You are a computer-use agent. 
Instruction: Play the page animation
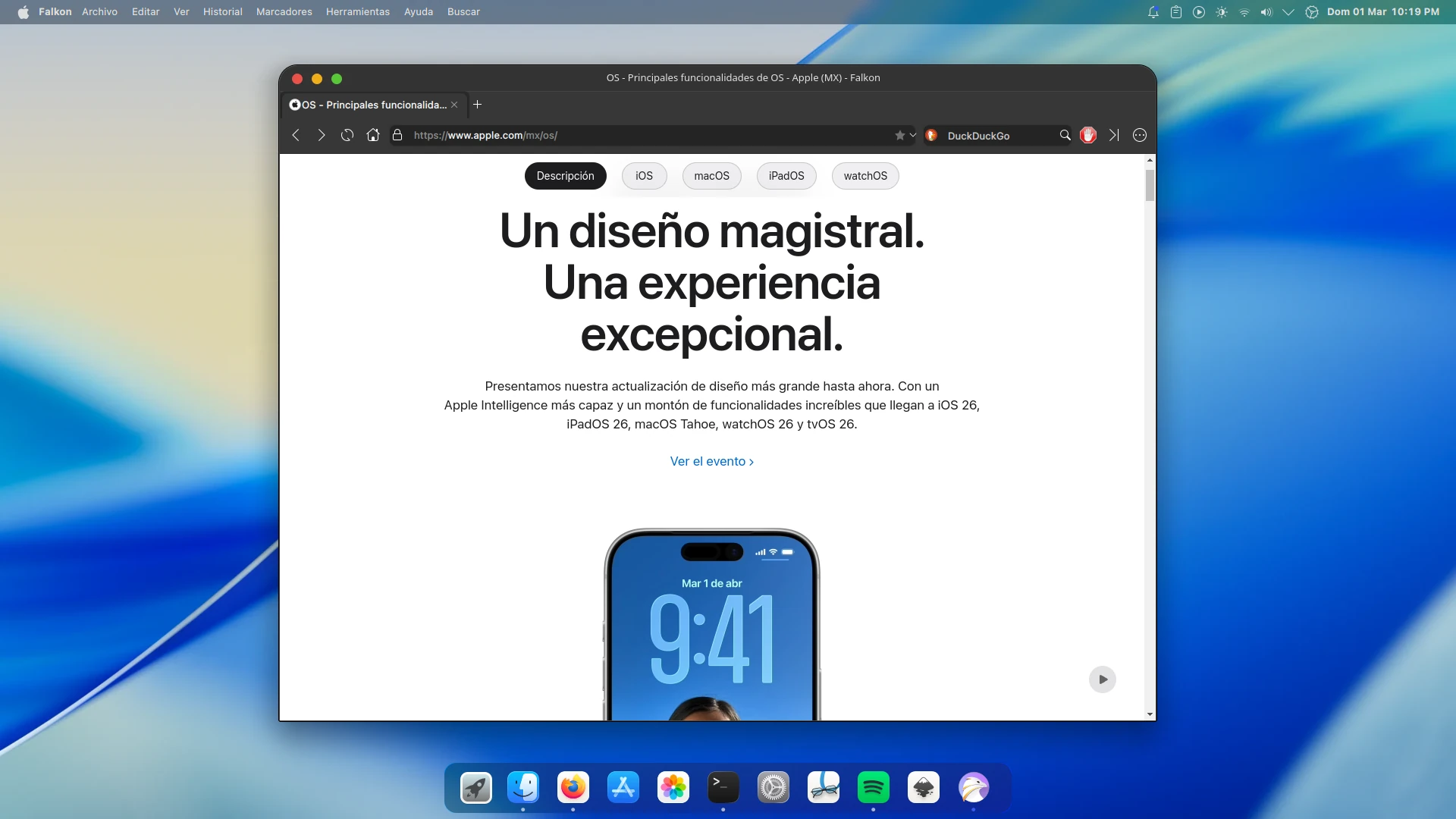tap(1103, 679)
